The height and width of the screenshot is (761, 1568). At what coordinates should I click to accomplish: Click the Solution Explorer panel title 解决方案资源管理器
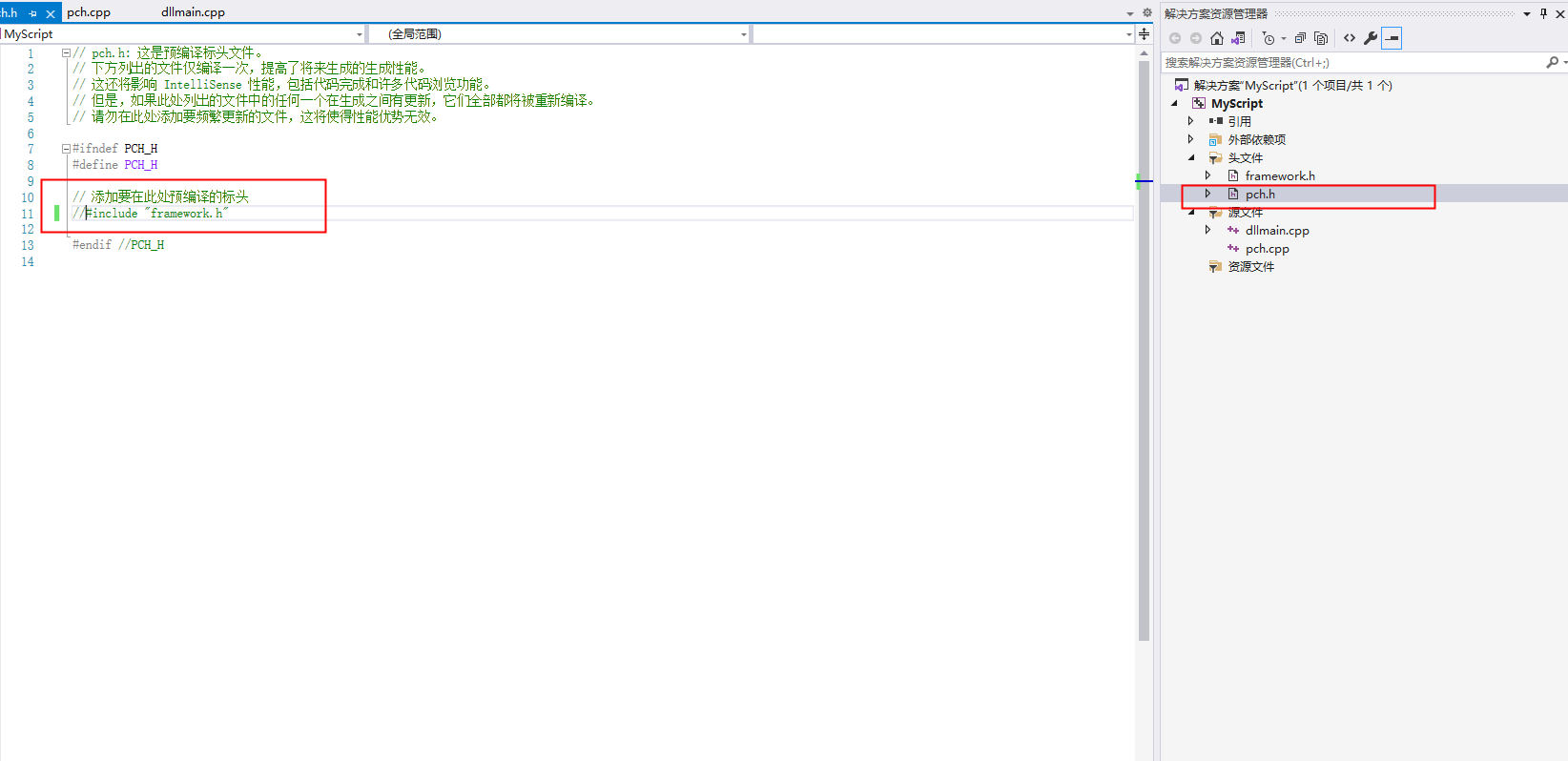1216,13
